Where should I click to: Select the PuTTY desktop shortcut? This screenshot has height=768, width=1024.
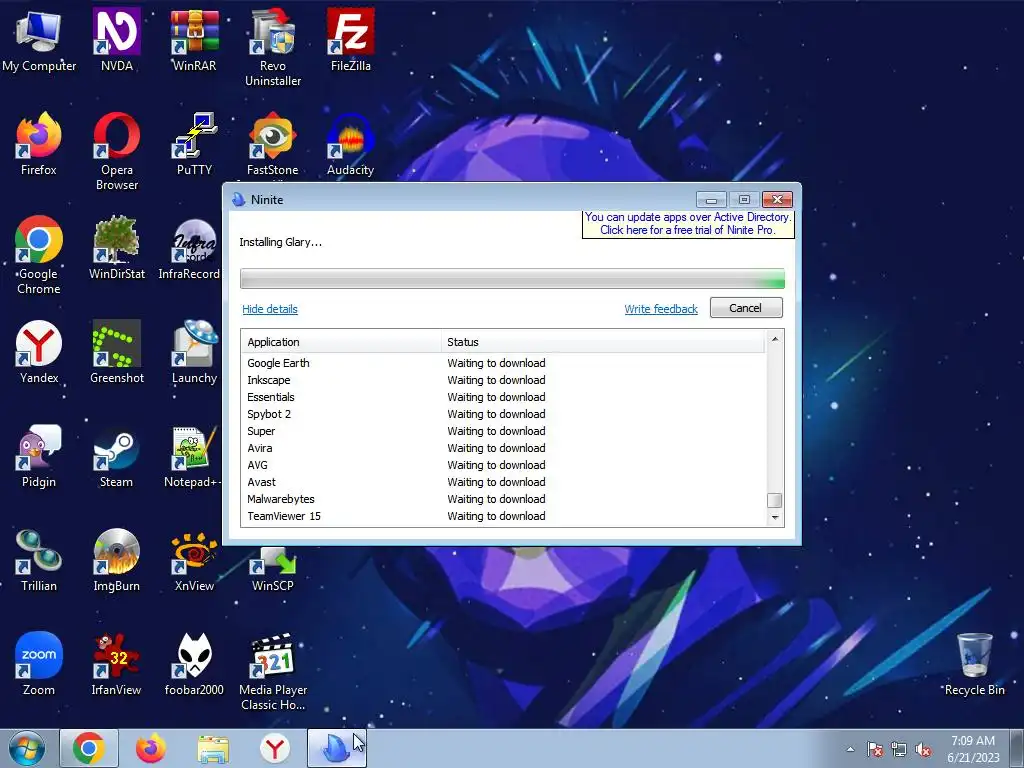tap(194, 144)
